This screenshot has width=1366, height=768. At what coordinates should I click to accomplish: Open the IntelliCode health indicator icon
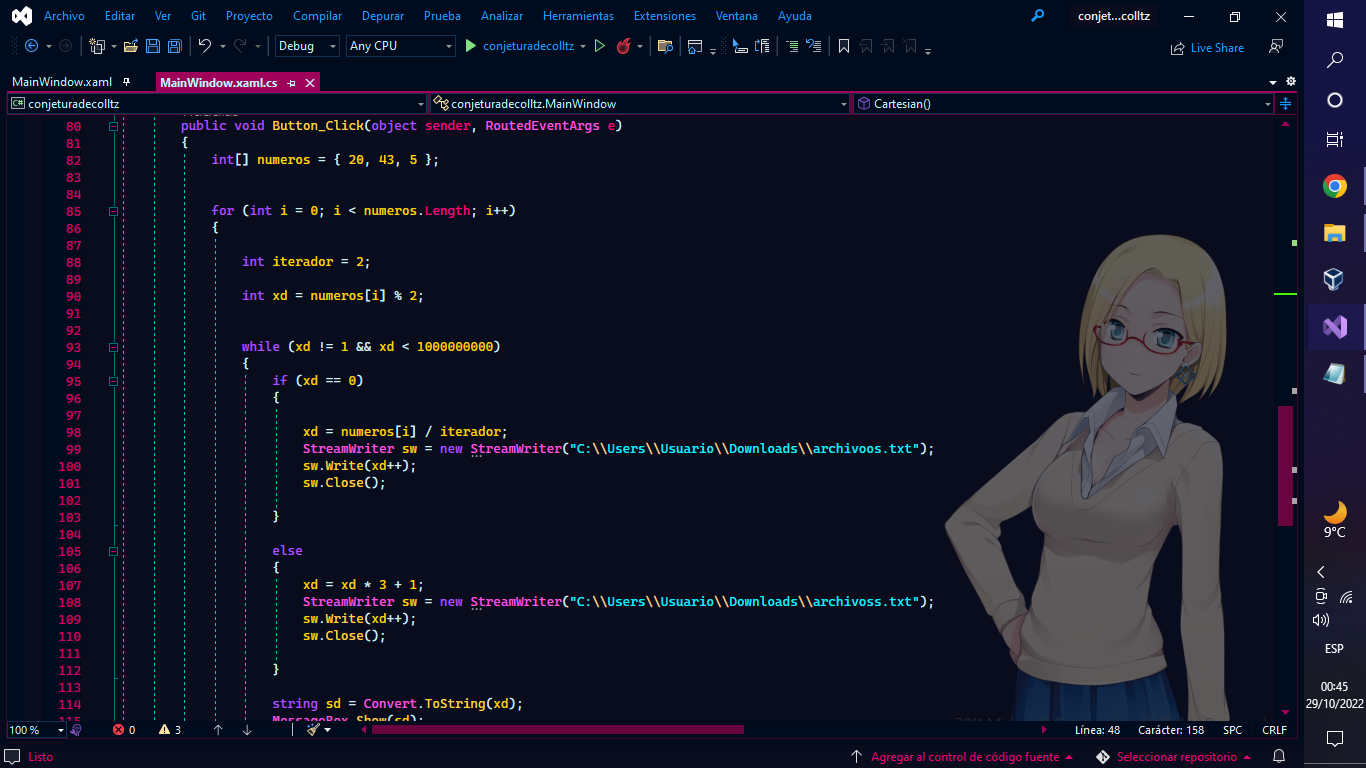pos(76,730)
